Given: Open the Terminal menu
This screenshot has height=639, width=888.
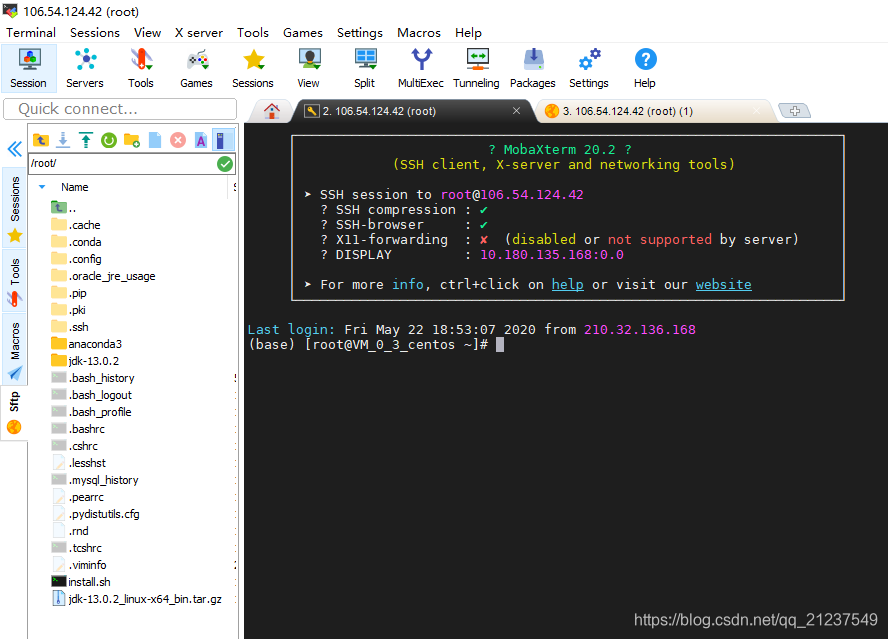Looking at the screenshot, I should click(x=31, y=33).
